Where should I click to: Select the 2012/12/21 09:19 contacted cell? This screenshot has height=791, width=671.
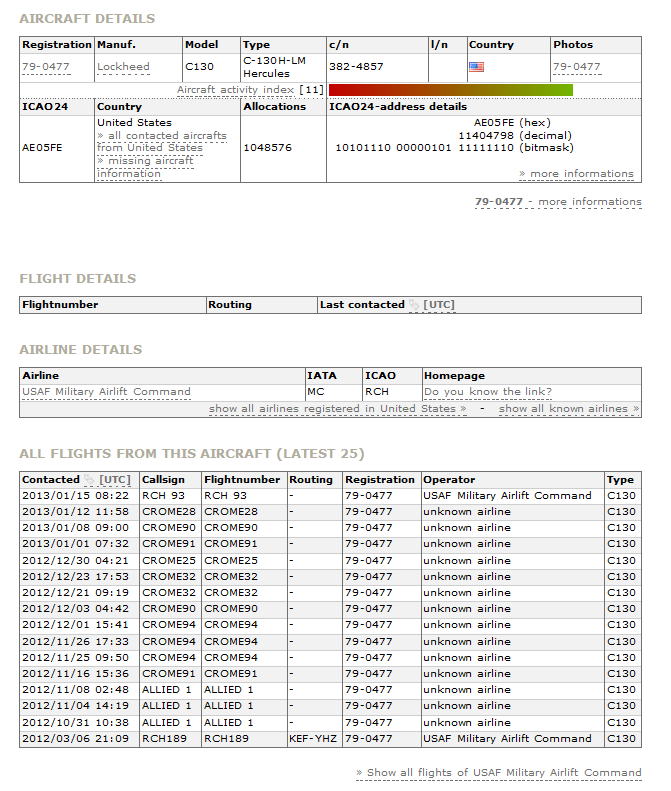coord(80,593)
